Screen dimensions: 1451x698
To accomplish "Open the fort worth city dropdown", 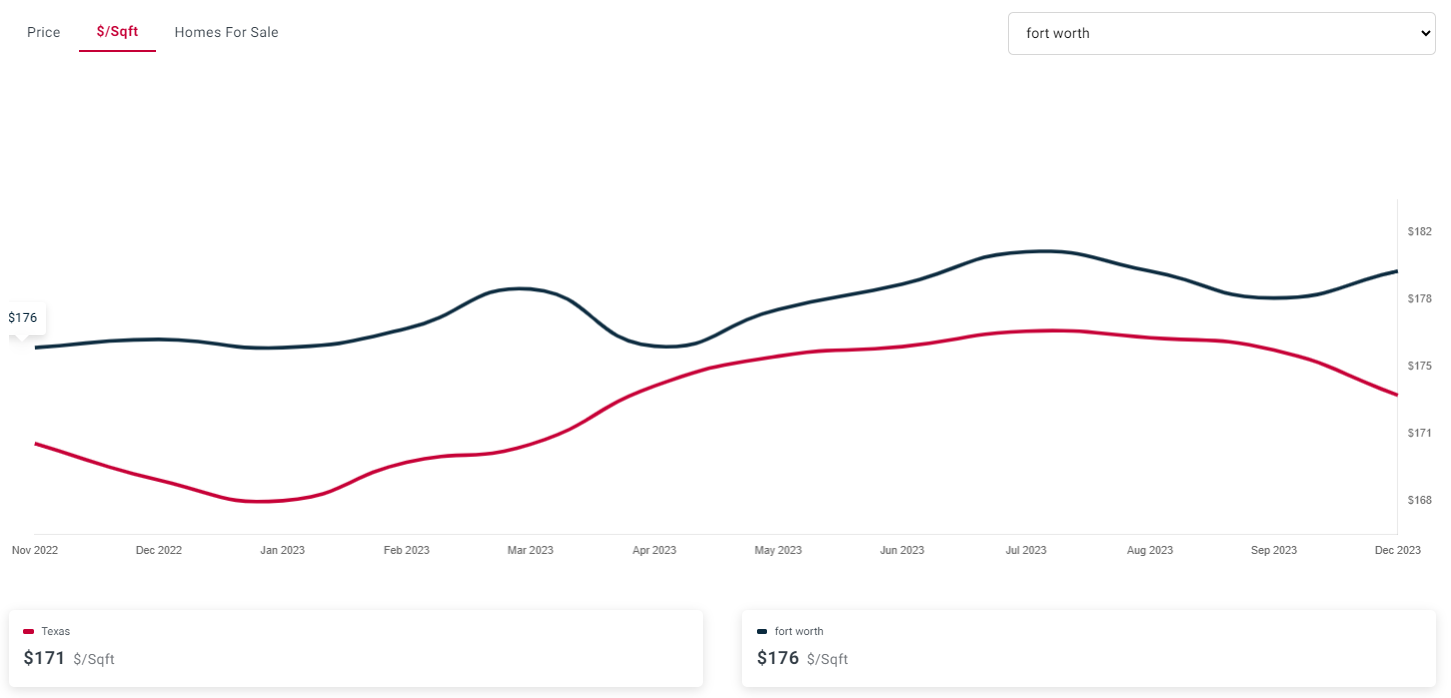I will point(1221,33).
